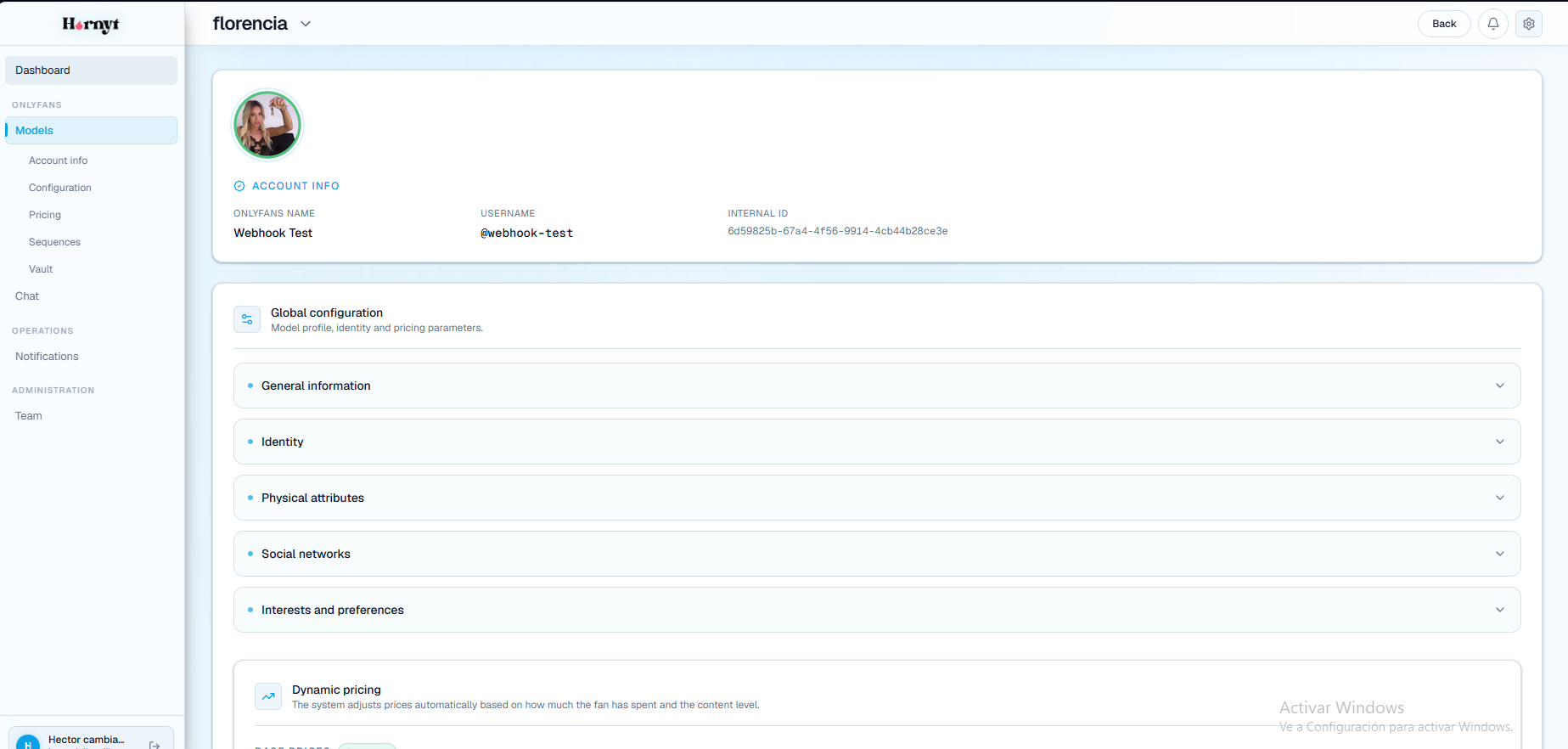Expand the Interests and preferences section
The height and width of the screenshot is (749, 1568).
877,610
